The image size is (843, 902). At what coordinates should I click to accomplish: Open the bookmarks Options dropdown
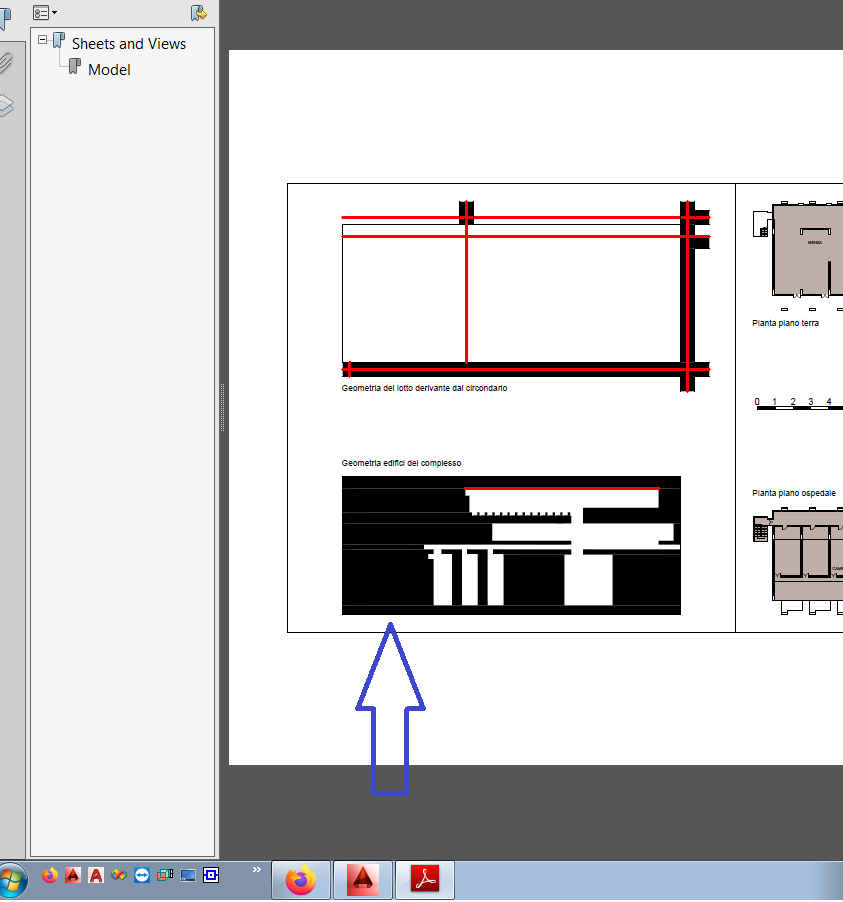[x=44, y=12]
